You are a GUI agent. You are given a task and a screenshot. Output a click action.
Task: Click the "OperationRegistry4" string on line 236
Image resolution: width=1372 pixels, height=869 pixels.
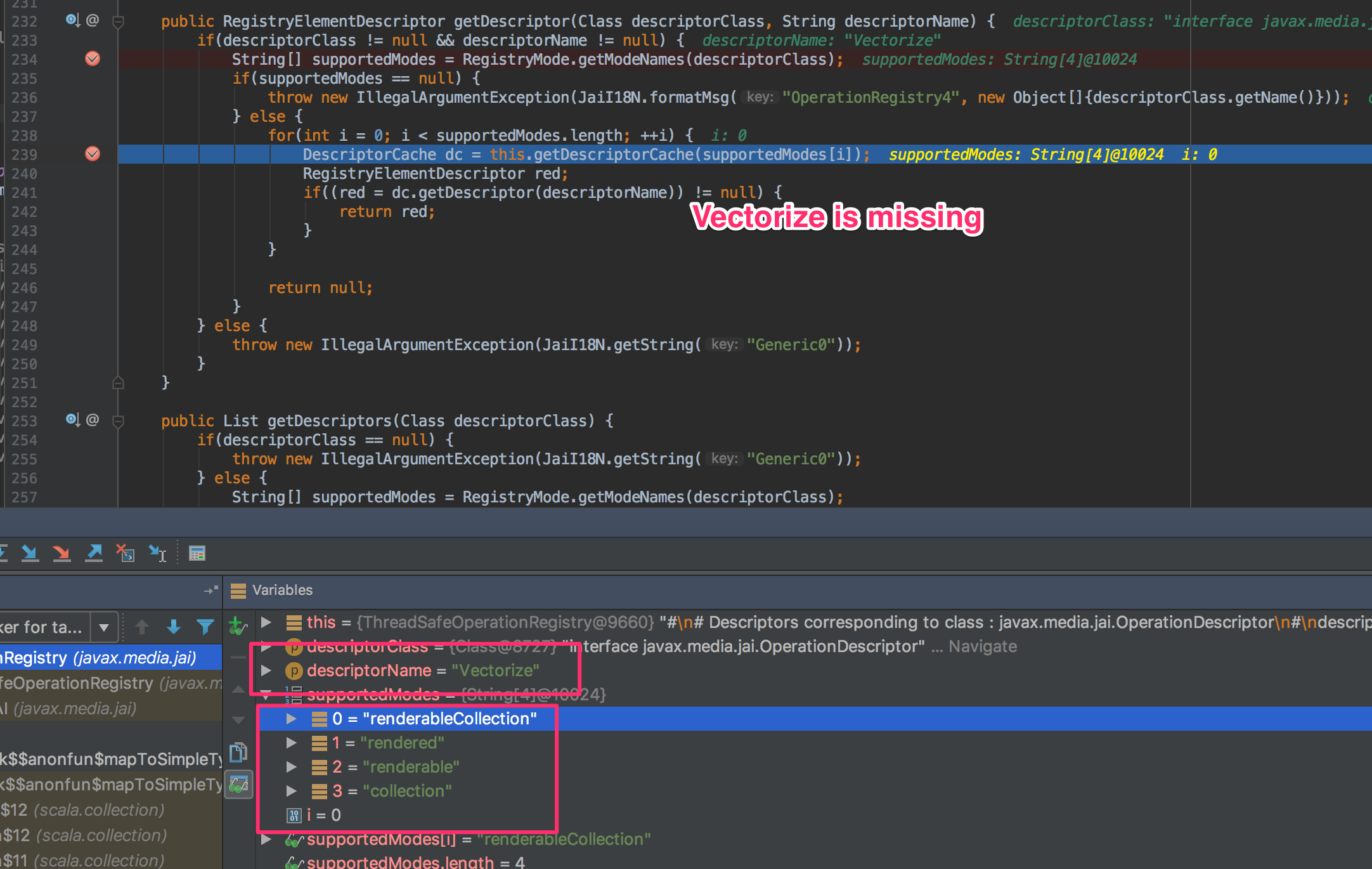(x=870, y=98)
